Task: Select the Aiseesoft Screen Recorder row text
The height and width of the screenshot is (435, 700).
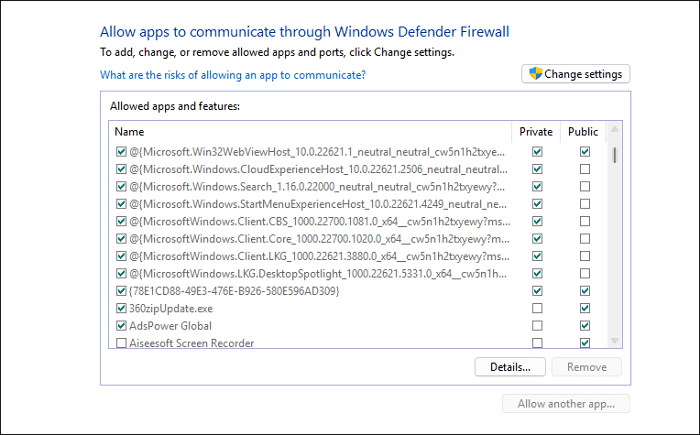Action: [x=191, y=343]
